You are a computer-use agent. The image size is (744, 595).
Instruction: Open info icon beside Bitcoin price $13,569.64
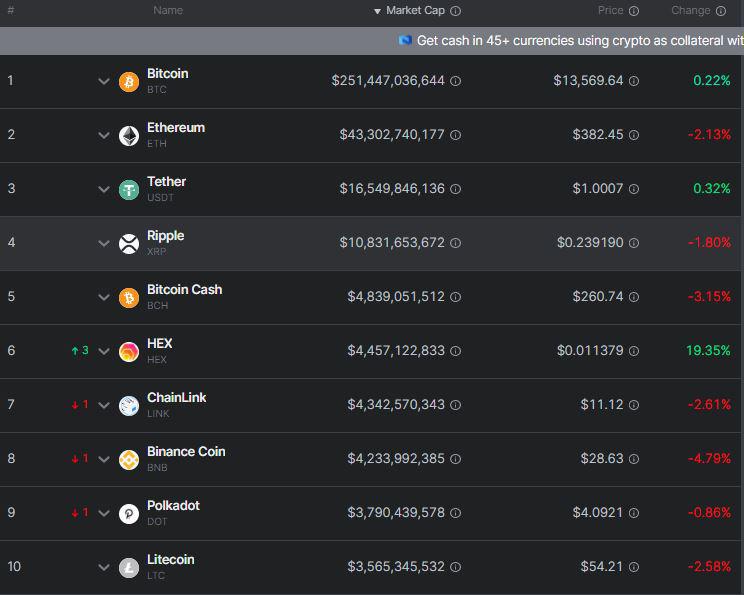pos(634,81)
